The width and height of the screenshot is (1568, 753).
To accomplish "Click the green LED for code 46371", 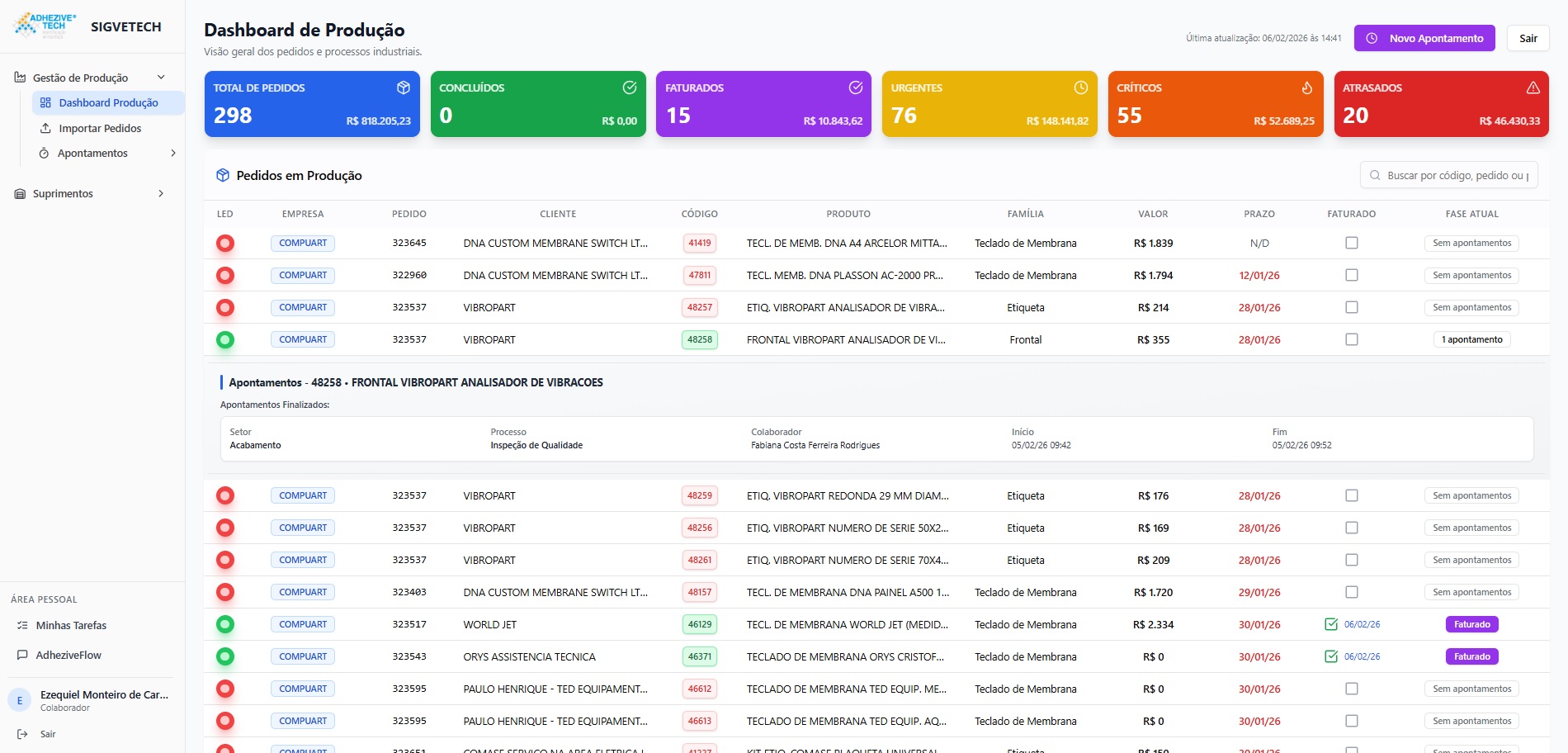I will tap(225, 657).
